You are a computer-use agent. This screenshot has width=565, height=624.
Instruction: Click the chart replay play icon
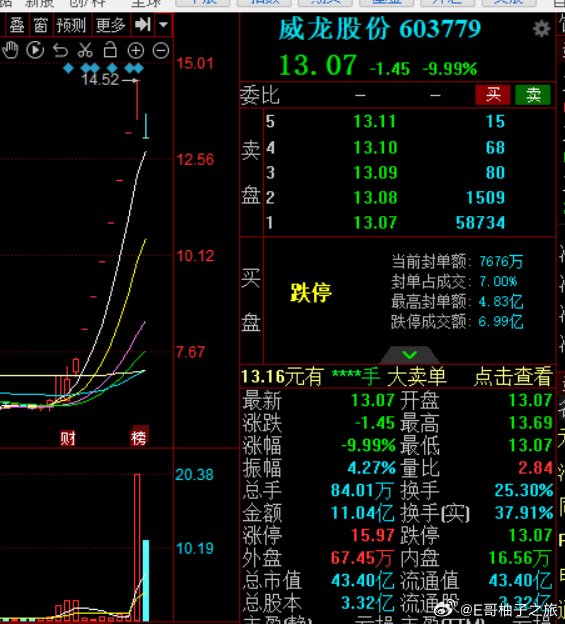tap(35, 50)
